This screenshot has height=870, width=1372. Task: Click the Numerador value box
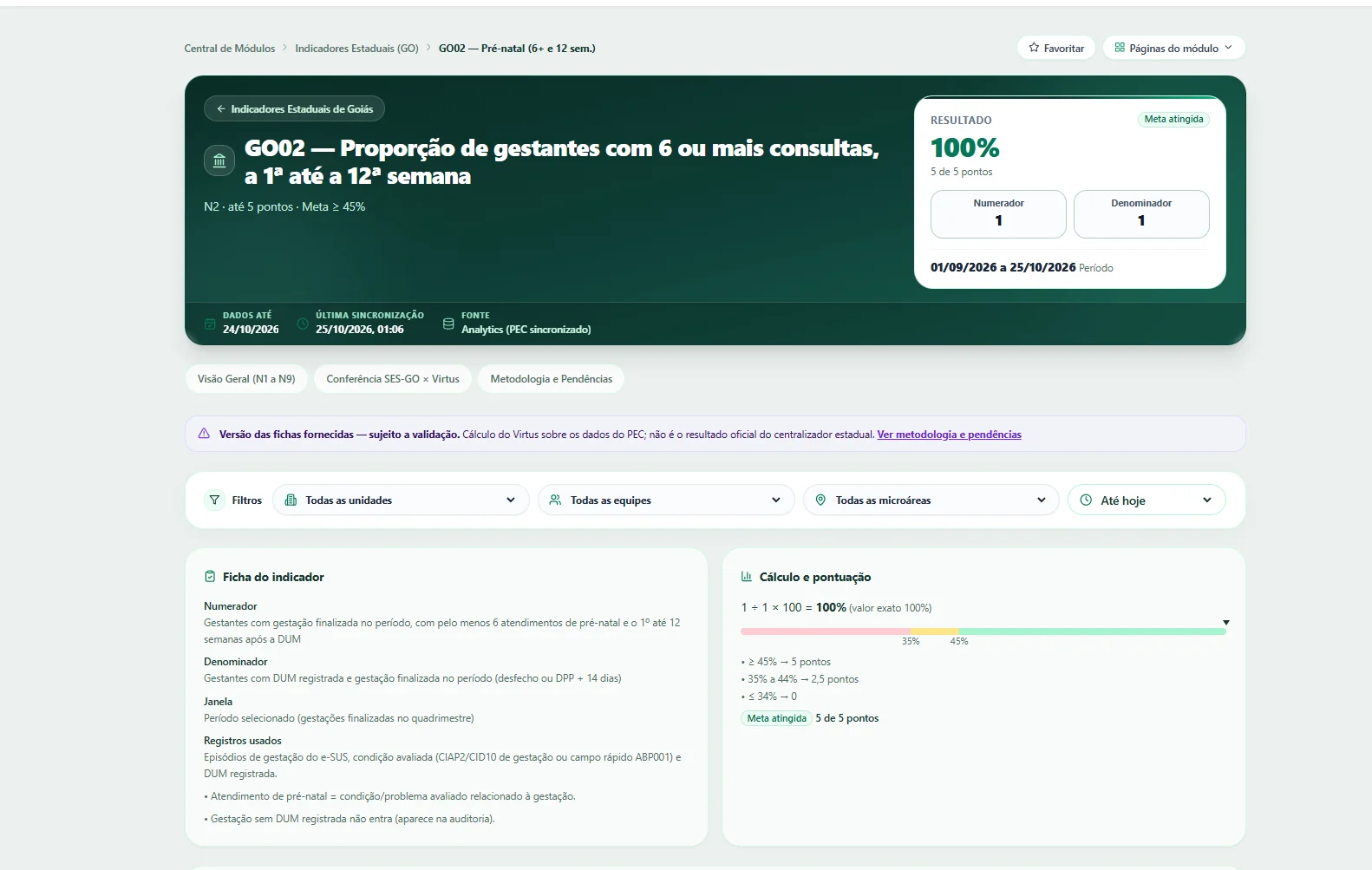[x=998, y=213]
